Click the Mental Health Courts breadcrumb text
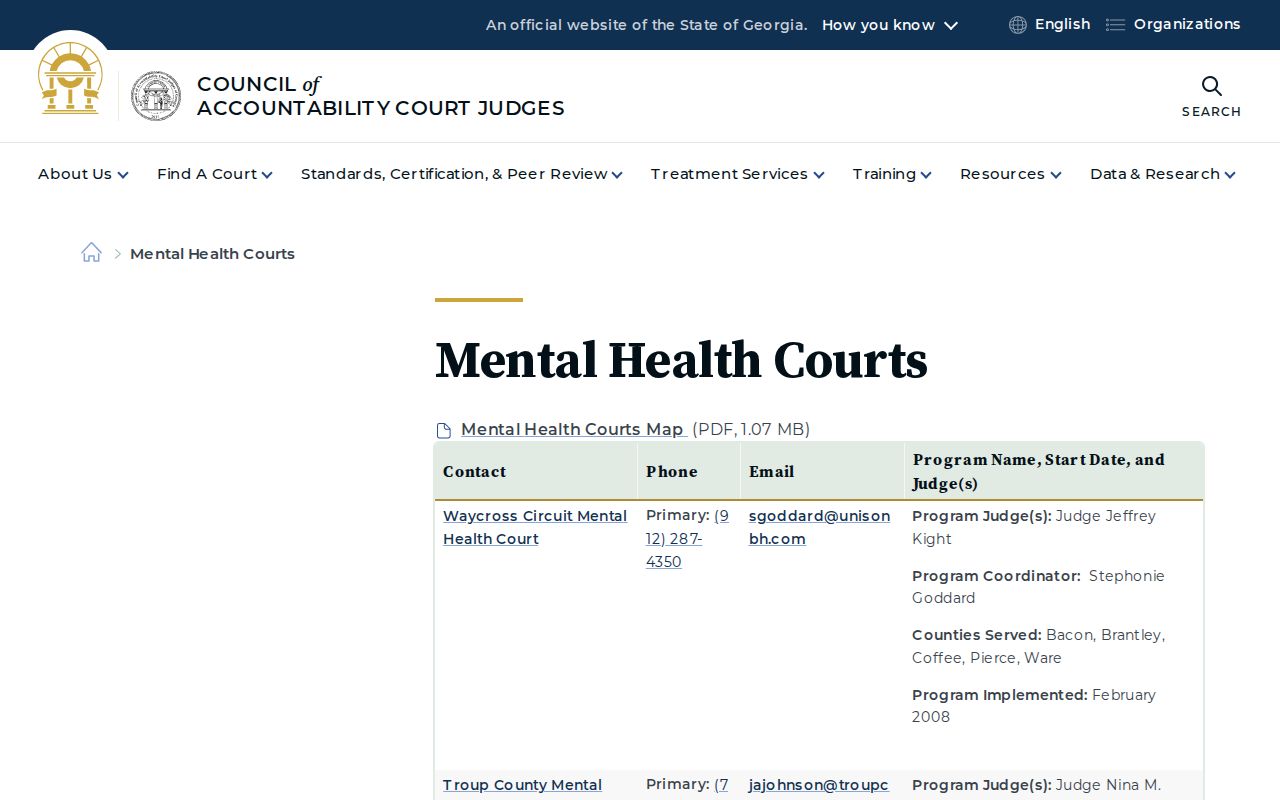Screen dimensions: 1280x800 [212, 254]
